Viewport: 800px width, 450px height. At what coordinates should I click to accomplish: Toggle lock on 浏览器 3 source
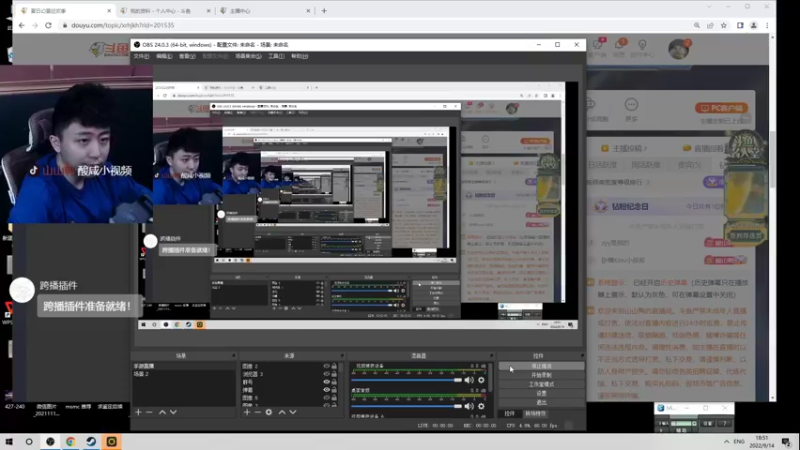tap(334, 374)
